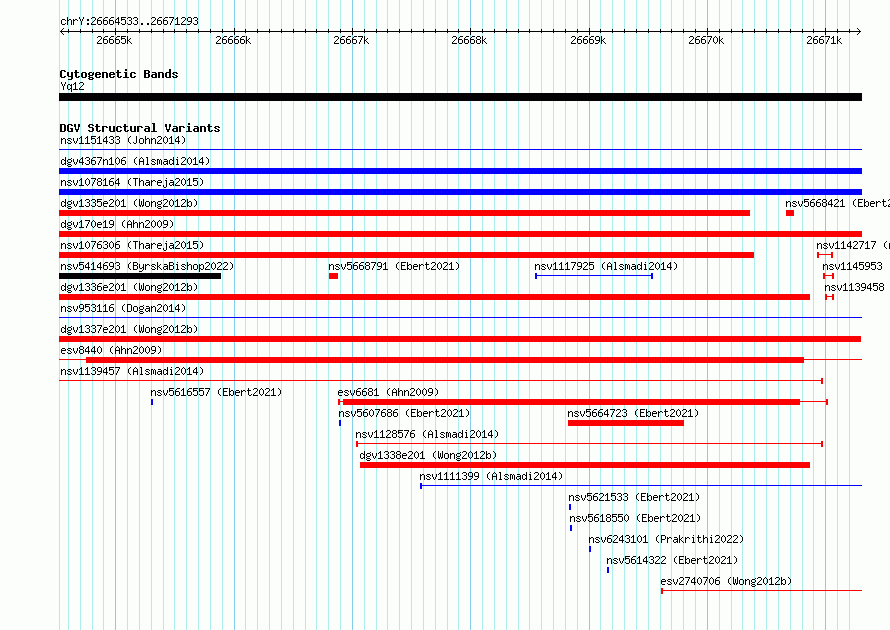Viewport: 890px width, 630px height.
Task: Select dgv1338e201 (Wong2012b) label
Action: (428, 455)
